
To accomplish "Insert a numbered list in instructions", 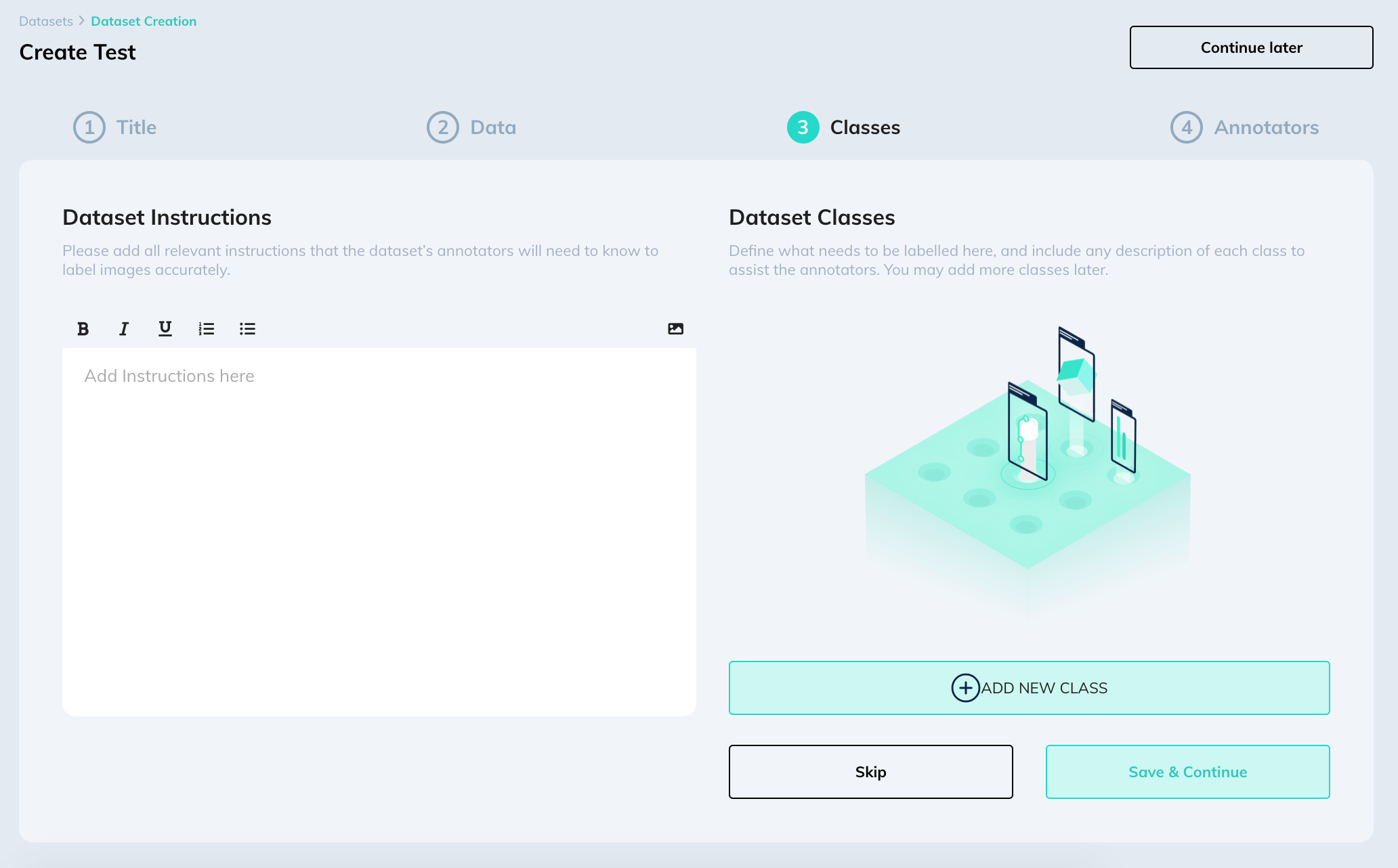I will point(206,329).
